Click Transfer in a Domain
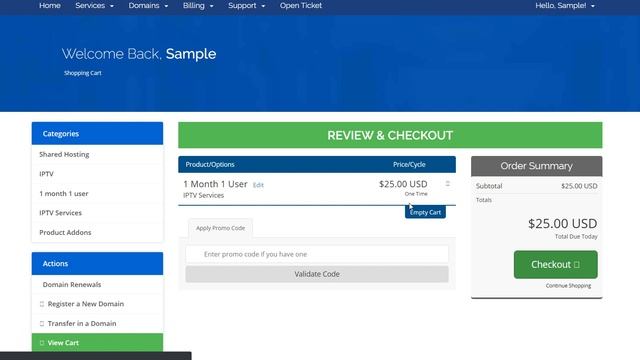640x360 pixels. pyautogui.click(x=97, y=323)
